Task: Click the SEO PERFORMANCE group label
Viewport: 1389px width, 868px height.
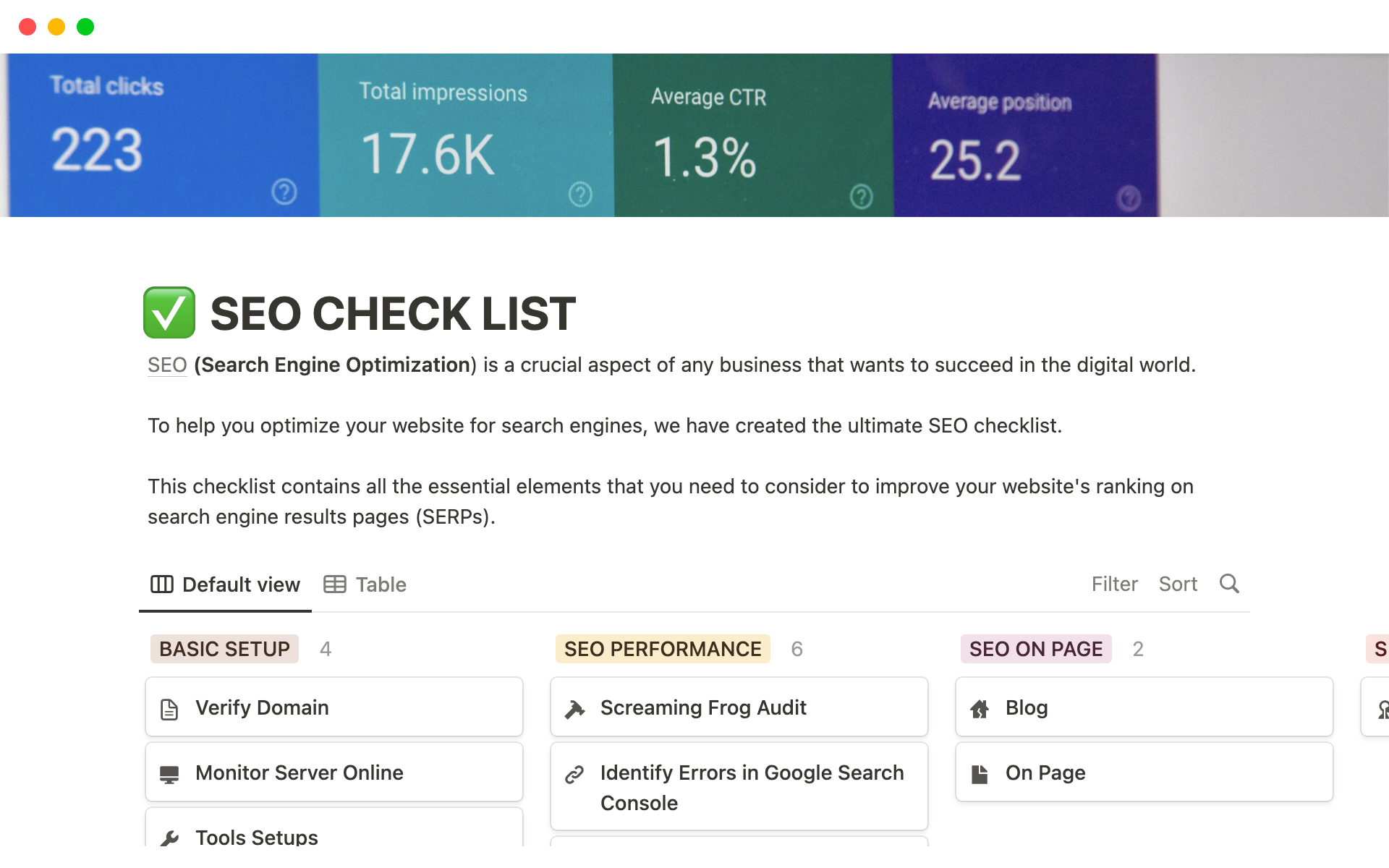Action: (663, 649)
